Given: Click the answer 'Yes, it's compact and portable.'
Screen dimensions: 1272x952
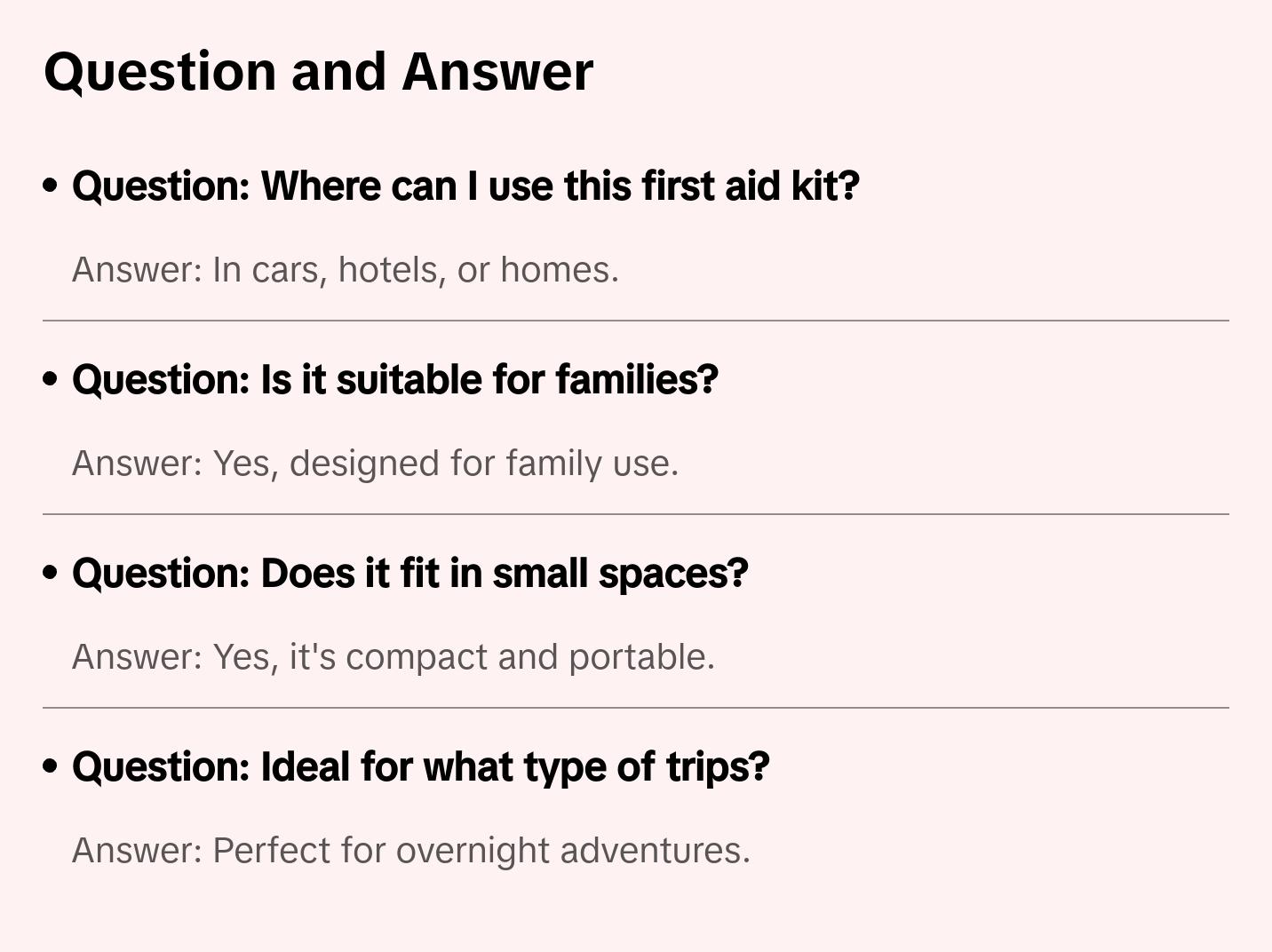Looking at the screenshot, I should tap(393, 657).
